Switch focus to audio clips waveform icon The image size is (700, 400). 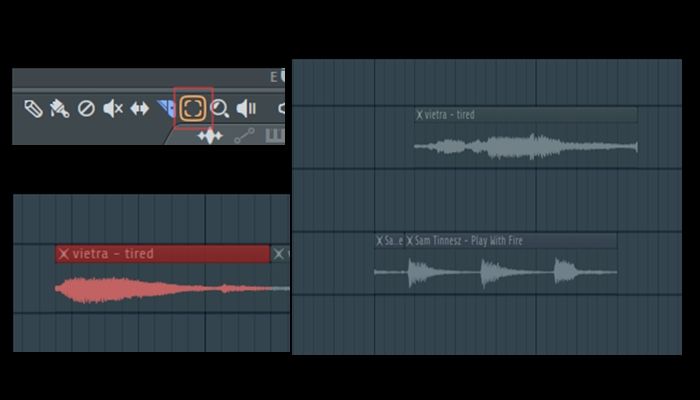point(210,136)
